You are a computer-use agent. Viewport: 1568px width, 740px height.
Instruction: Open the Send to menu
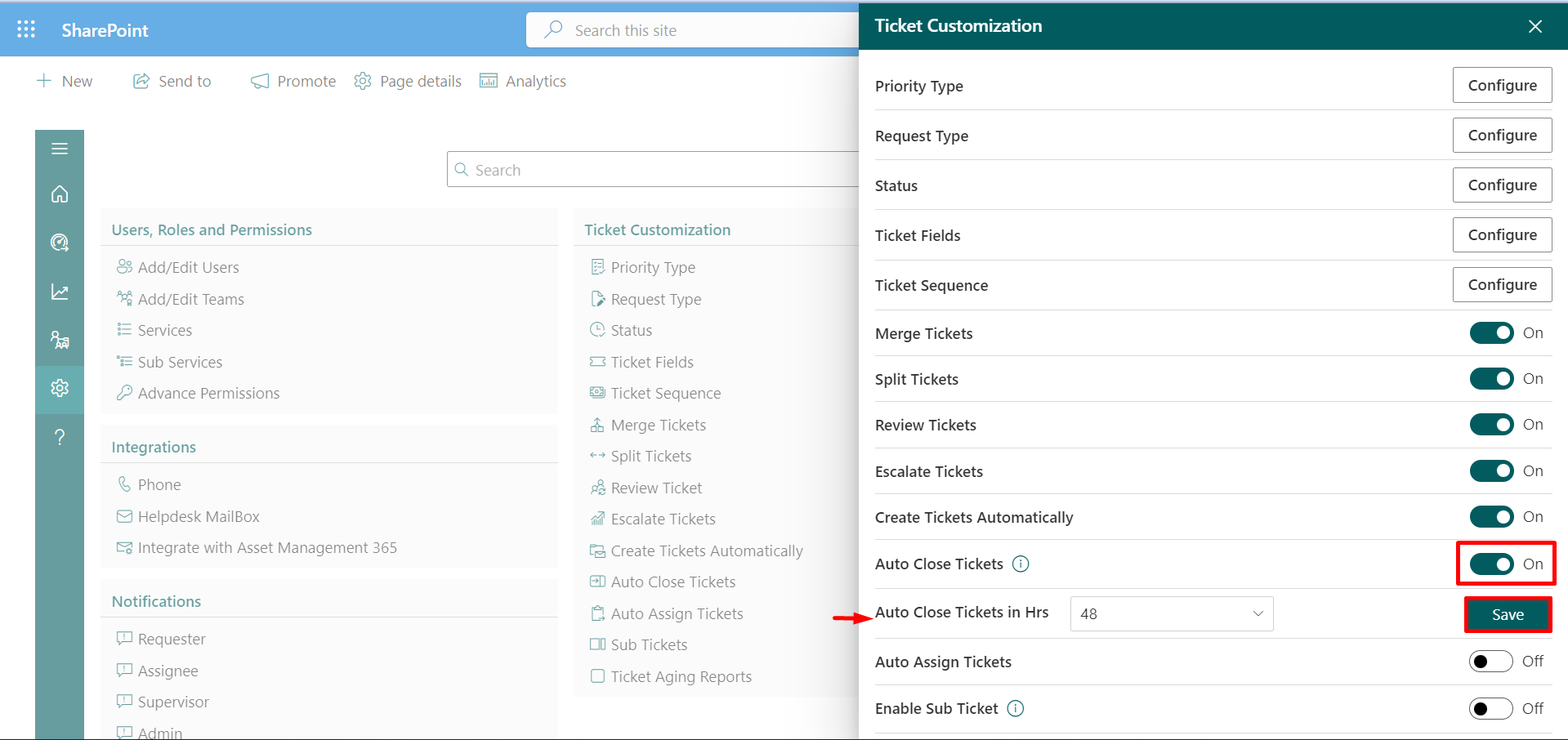pos(172,81)
